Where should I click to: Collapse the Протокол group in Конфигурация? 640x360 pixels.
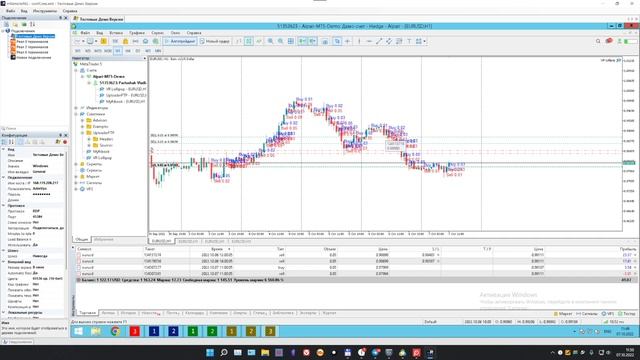(x=4, y=206)
